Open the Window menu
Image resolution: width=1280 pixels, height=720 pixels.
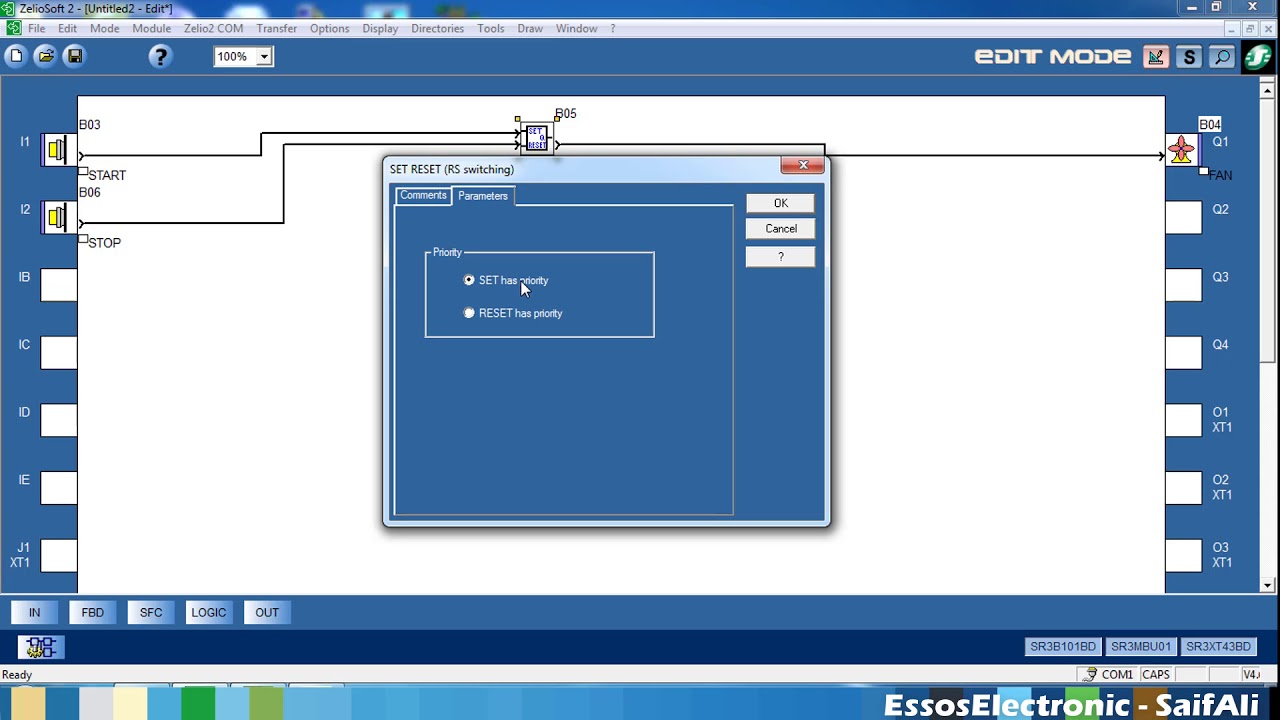pos(577,28)
